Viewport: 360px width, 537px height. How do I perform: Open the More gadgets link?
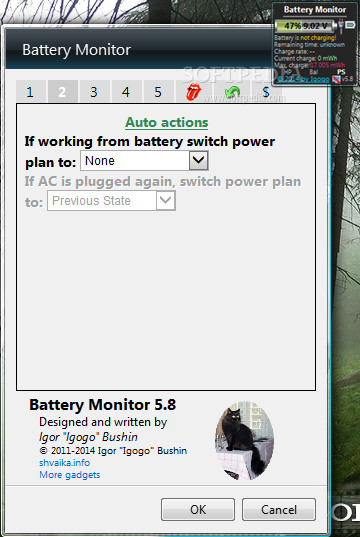coord(70,475)
